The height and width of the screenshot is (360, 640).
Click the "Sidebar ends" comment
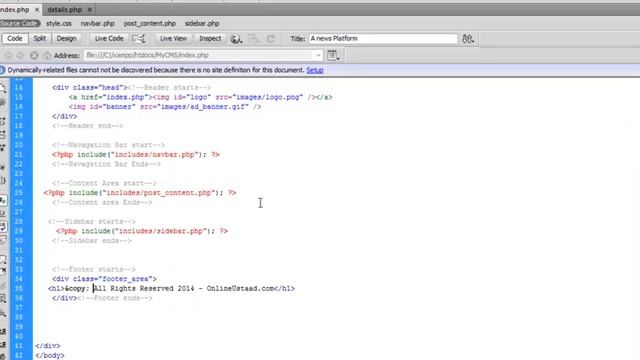point(91,241)
